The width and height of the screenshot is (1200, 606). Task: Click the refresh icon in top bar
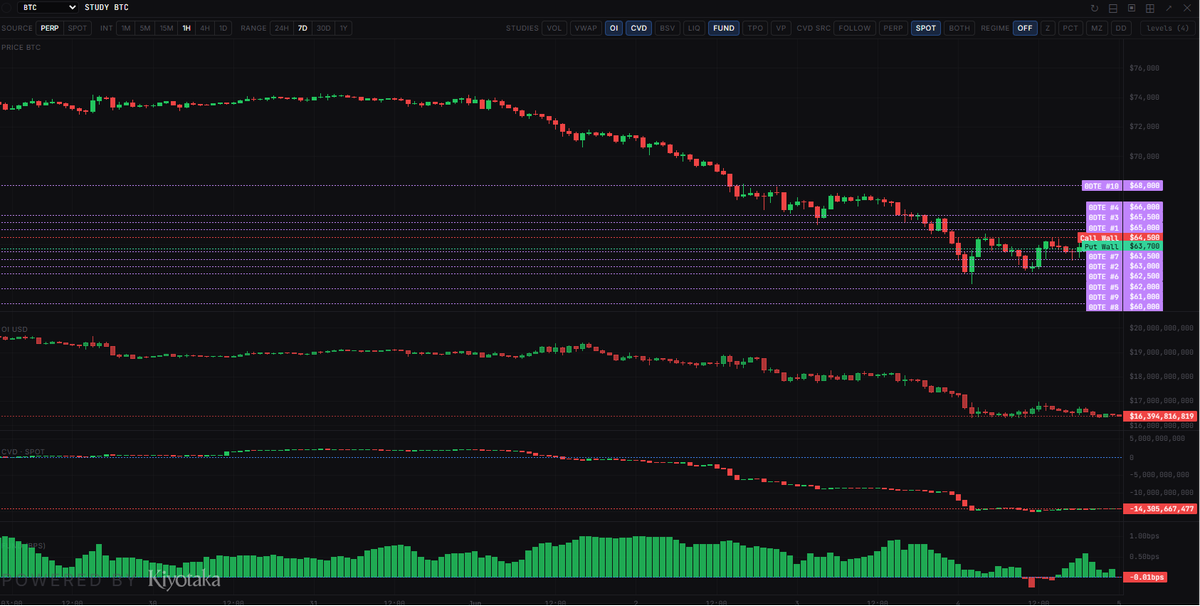(x=1095, y=8)
